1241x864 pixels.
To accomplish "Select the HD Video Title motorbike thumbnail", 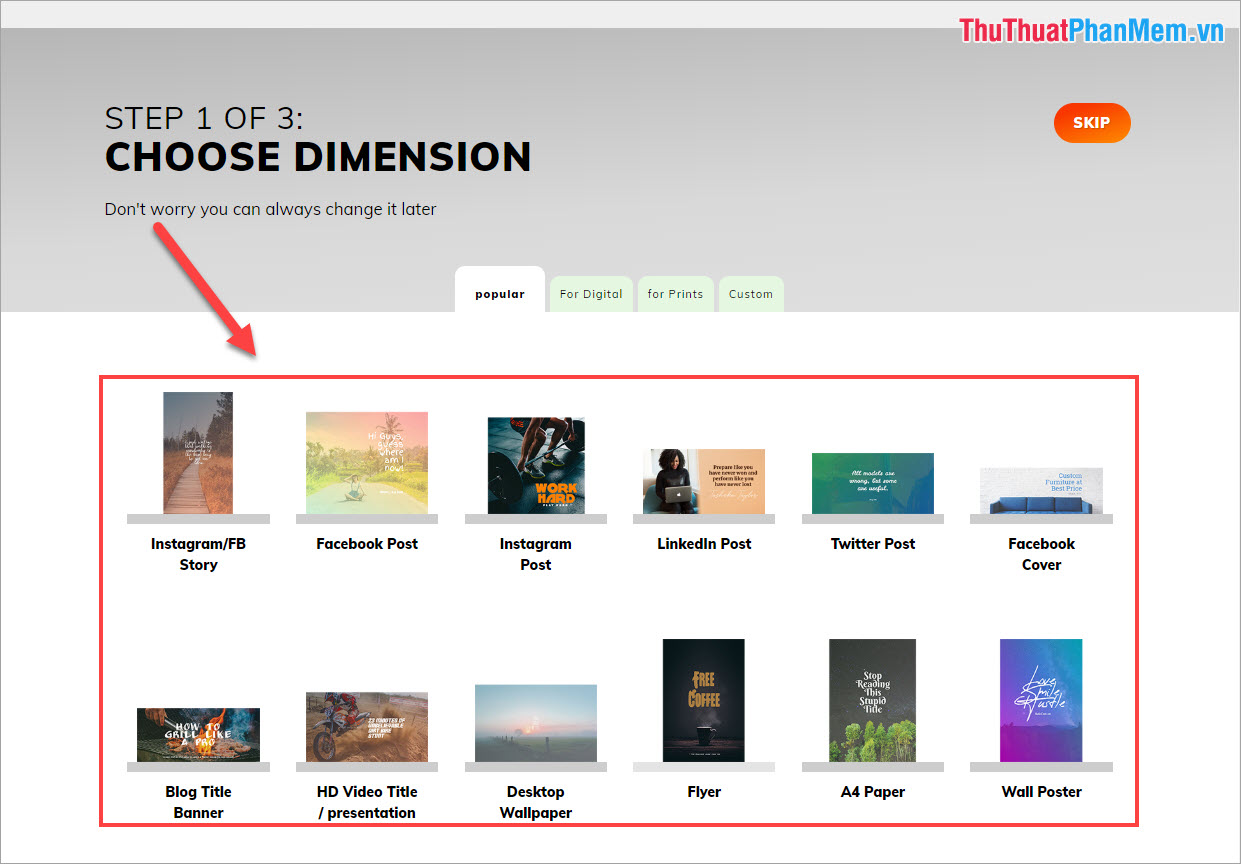I will [x=367, y=726].
